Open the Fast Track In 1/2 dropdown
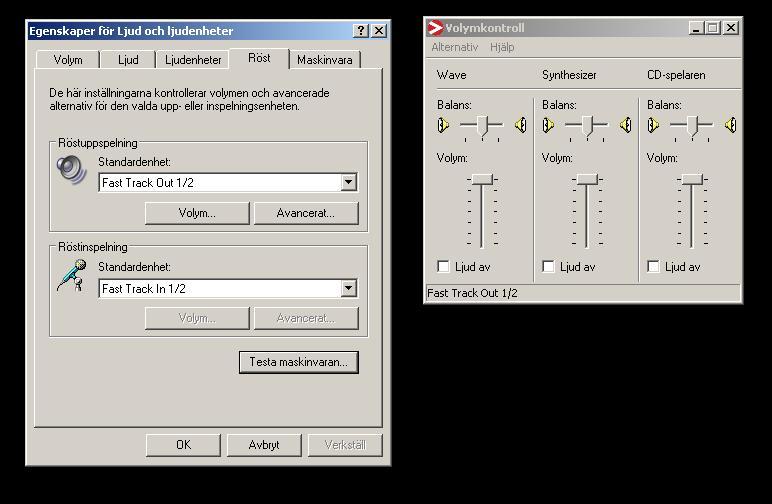The height and width of the screenshot is (504, 772). point(349,288)
